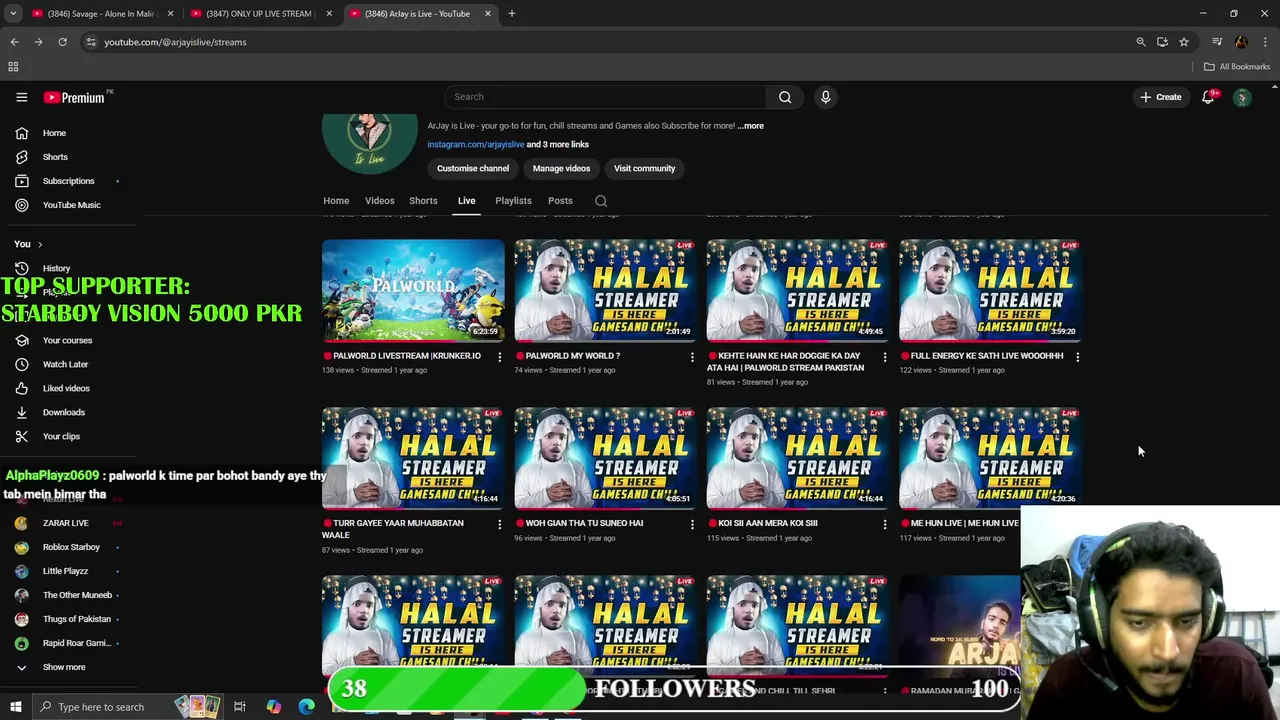The height and width of the screenshot is (720, 1280).
Task: Open Watch Later list
Action: point(66,364)
